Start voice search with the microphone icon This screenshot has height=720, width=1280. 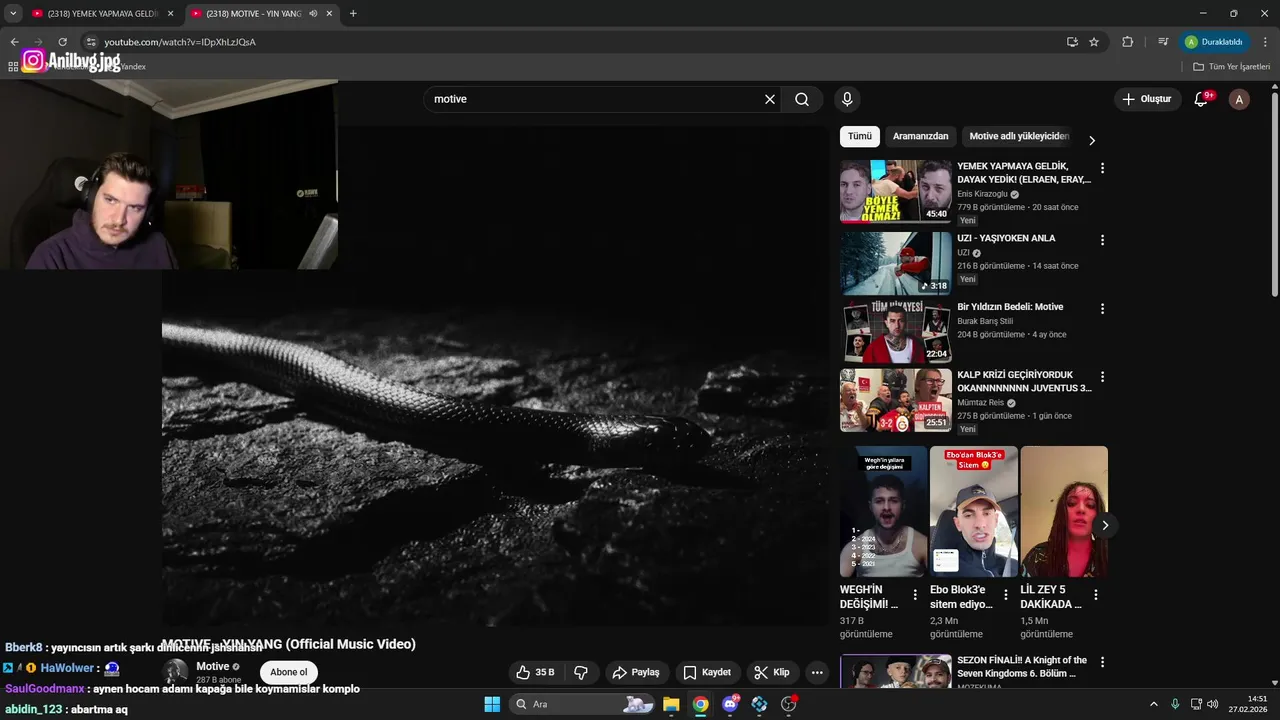pyautogui.click(x=847, y=99)
